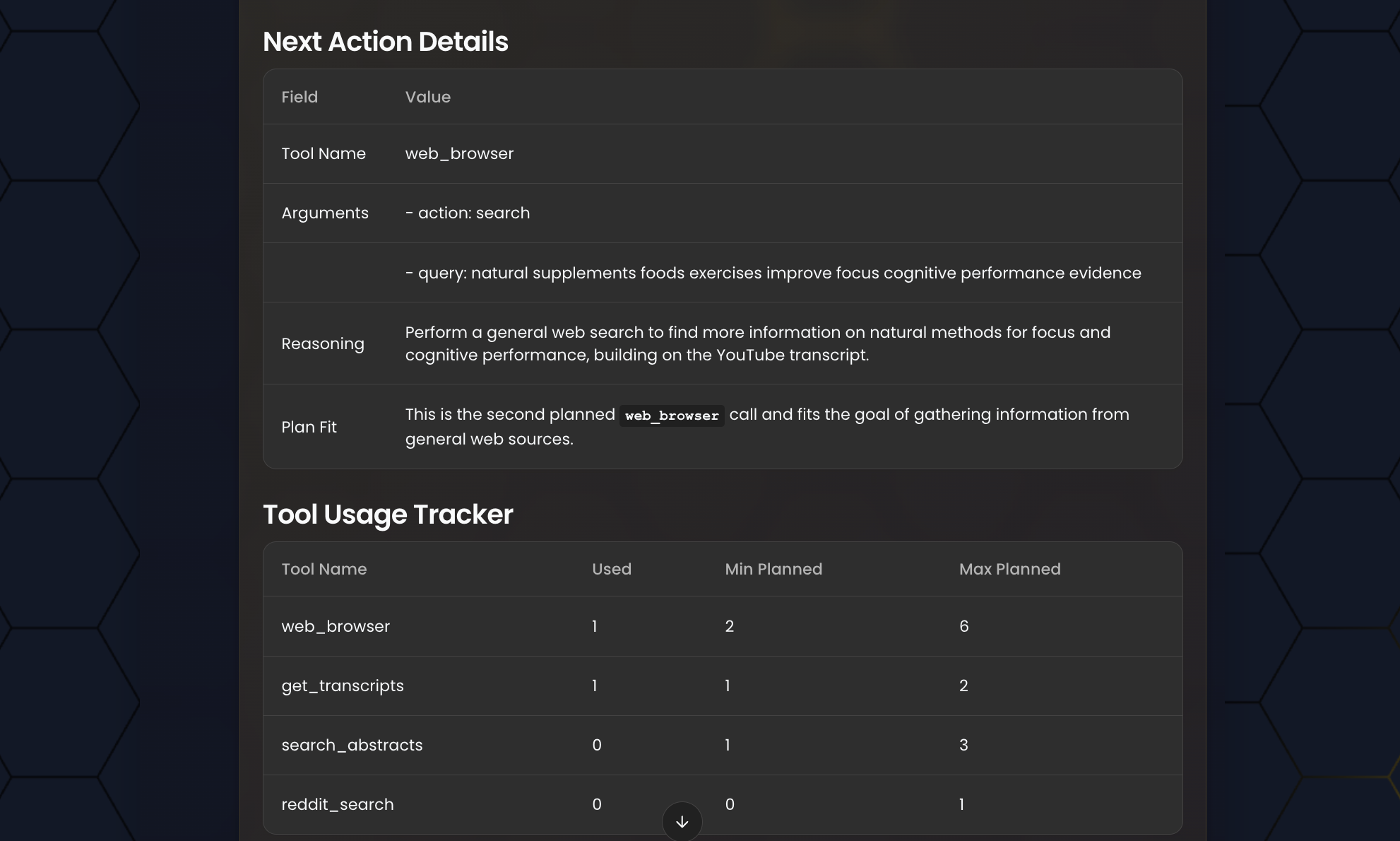Click the Min Planned value 2 for web_browser

click(x=729, y=626)
